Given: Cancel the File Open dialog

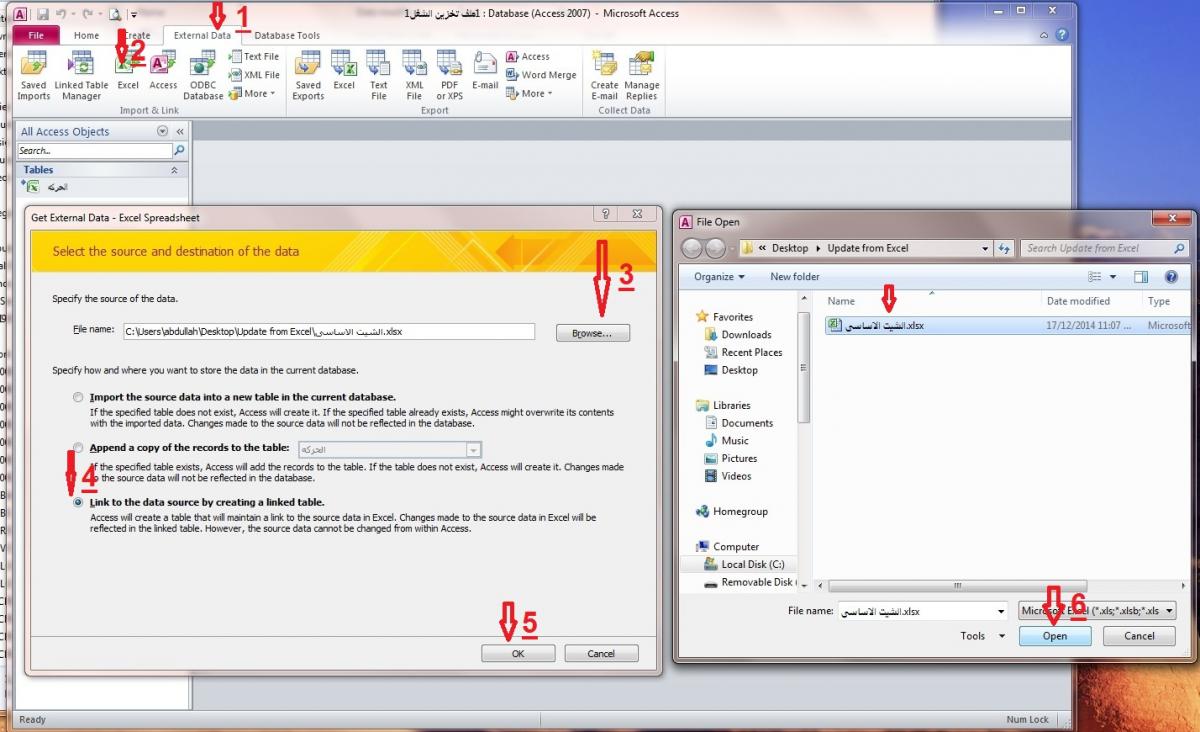Looking at the screenshot, I should point(1139,636).
